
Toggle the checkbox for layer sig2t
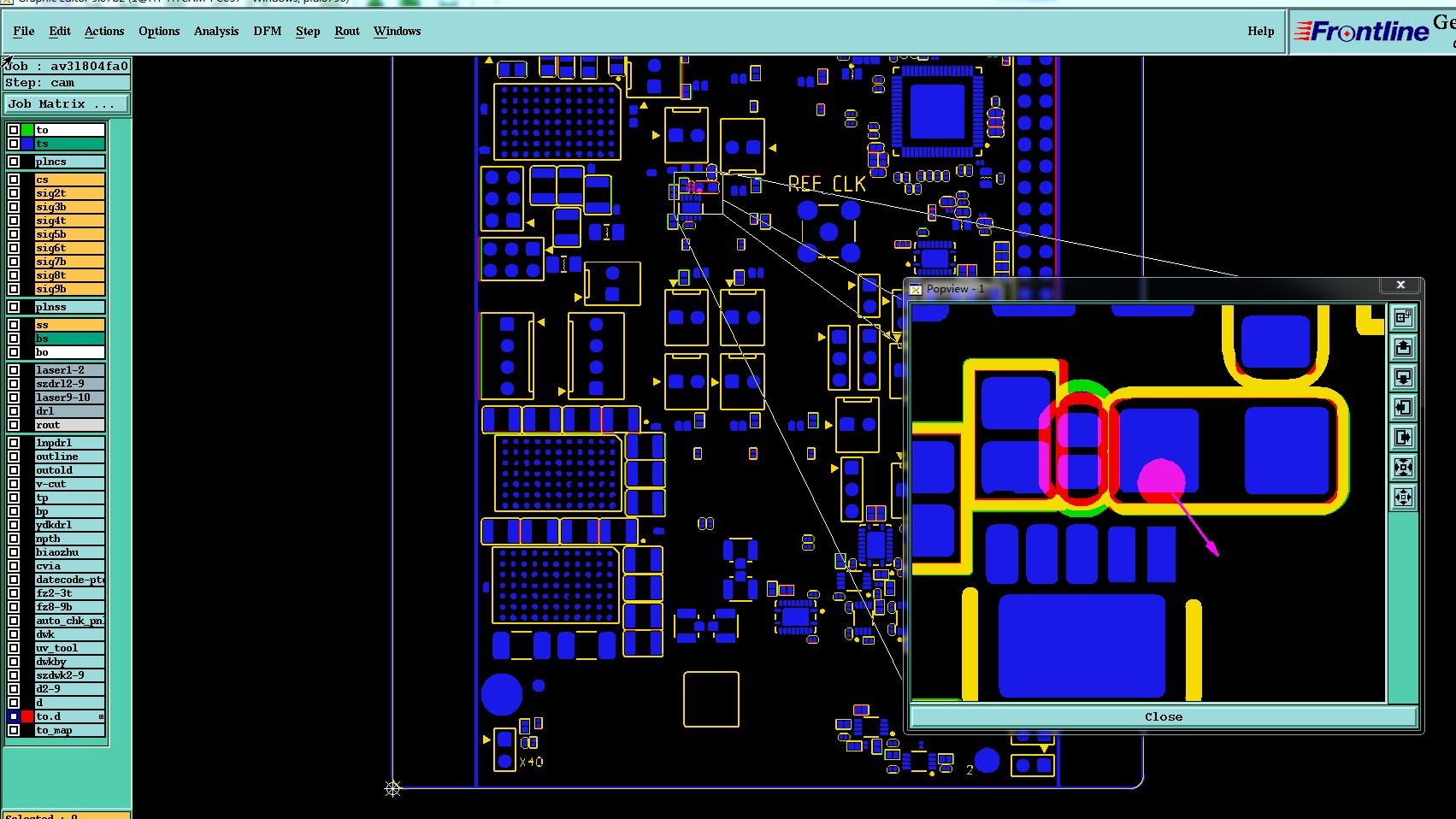[x=14, y=193]
